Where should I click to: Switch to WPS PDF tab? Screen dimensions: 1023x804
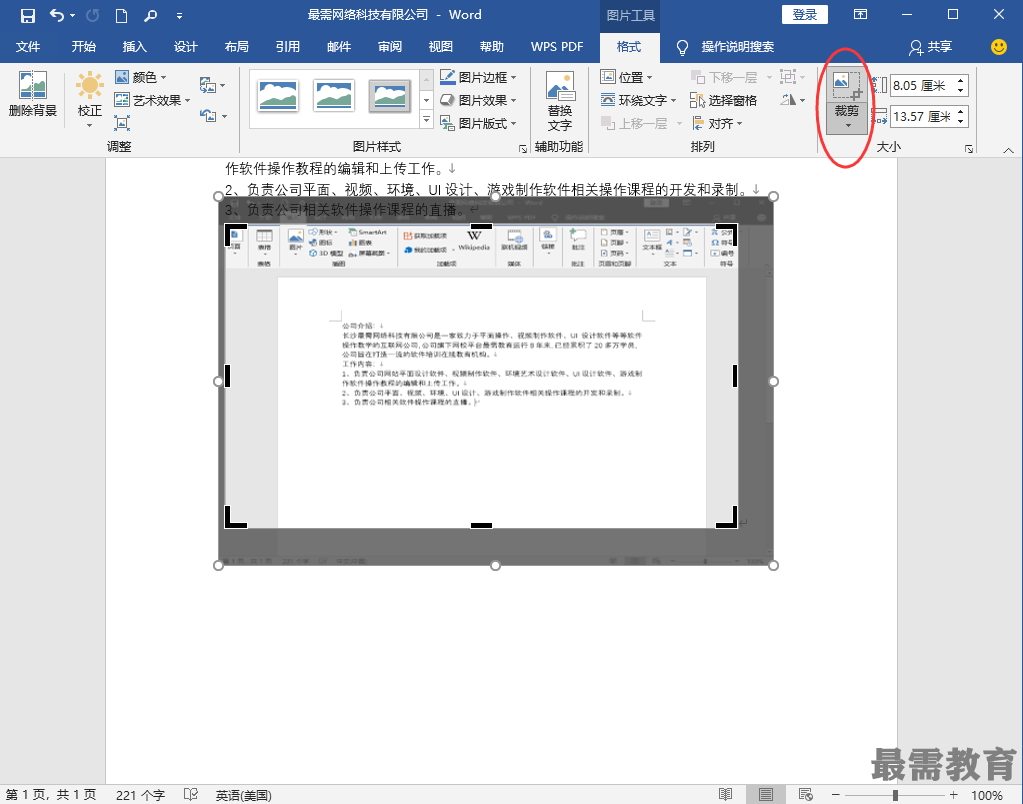click(557, 47)
